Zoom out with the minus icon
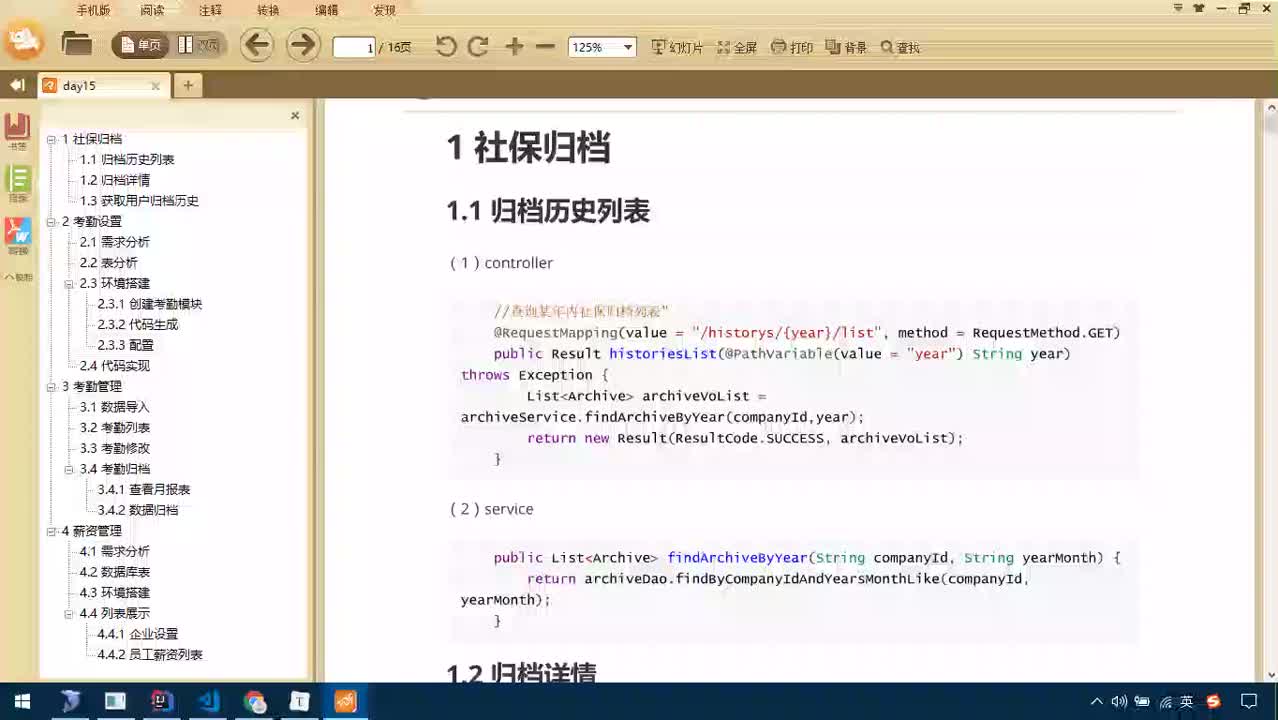This screenshot has height=720, width=1278. (x=545, y=46)
